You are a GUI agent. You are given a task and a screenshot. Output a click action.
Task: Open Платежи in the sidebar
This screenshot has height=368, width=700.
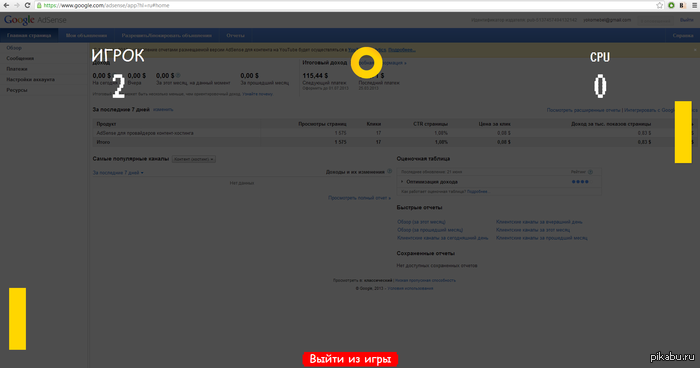[17, 69]
